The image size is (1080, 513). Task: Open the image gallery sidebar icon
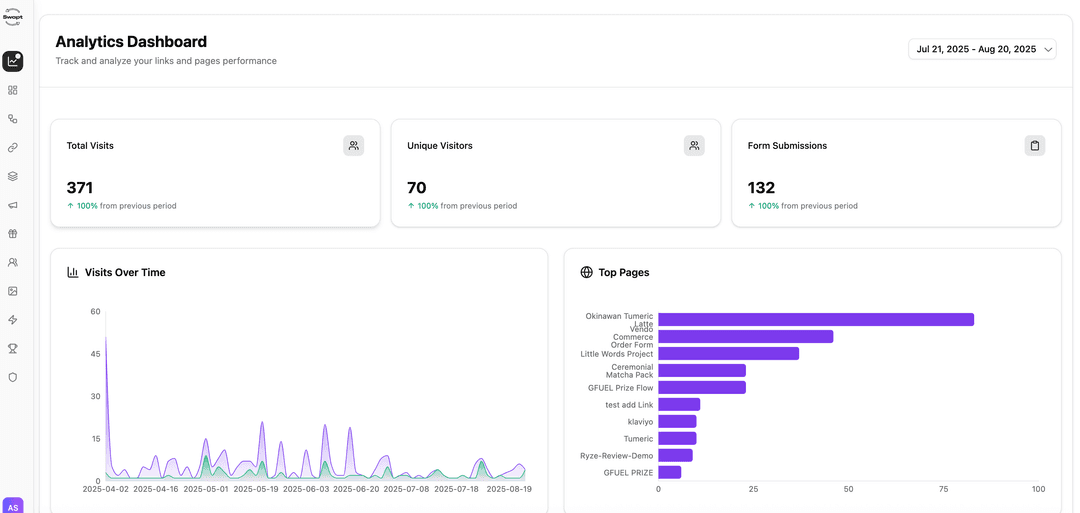[x=13, y=291]
